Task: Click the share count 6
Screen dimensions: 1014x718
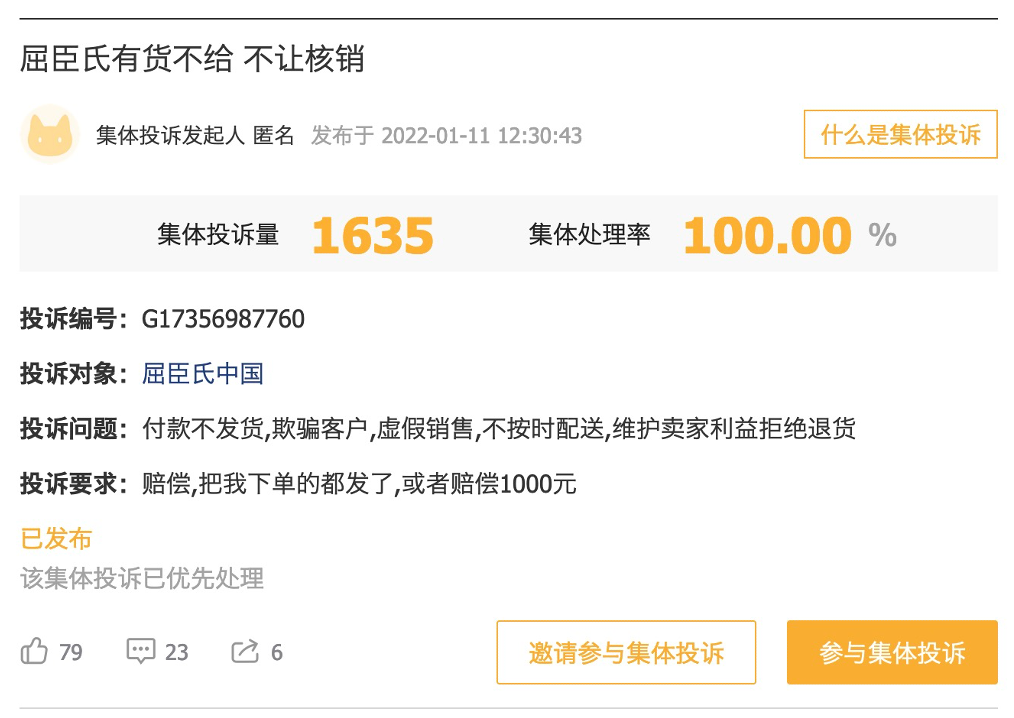Action: (x=277, y=653)
